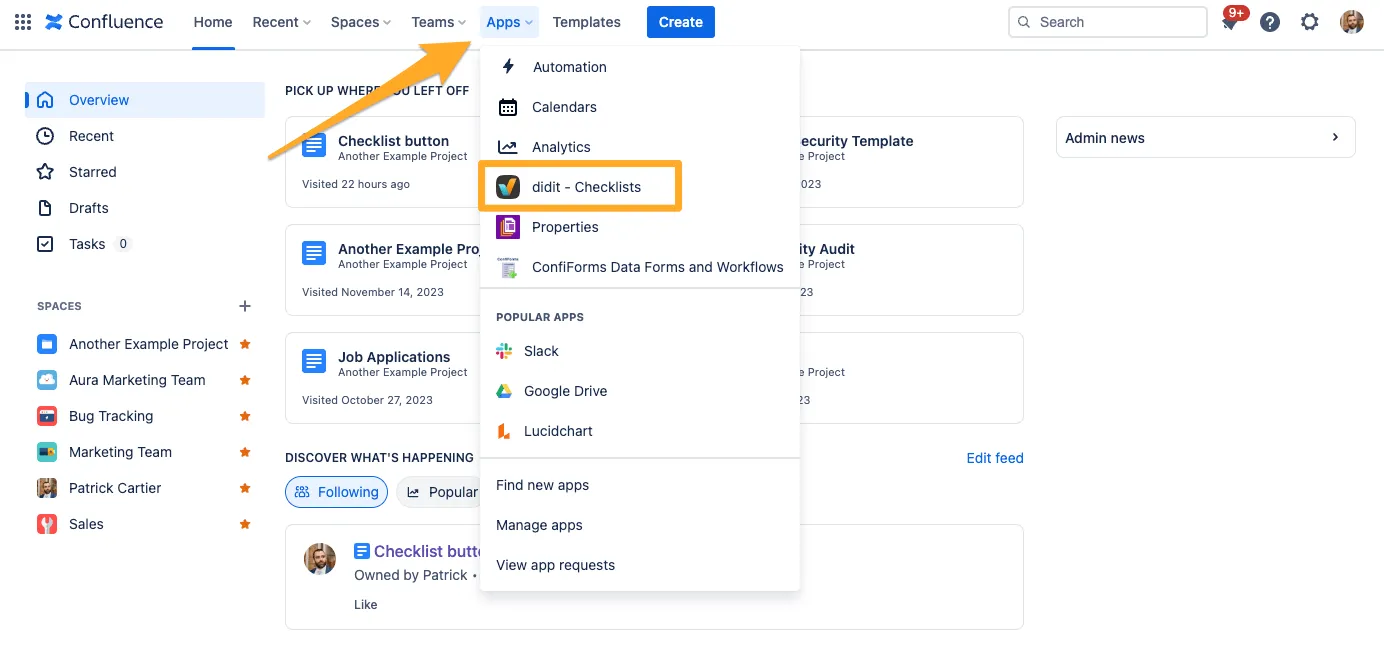The image size is (1384, 652).
Task: Click the Patrick Cartier space avatar
Action: [47, 488]
